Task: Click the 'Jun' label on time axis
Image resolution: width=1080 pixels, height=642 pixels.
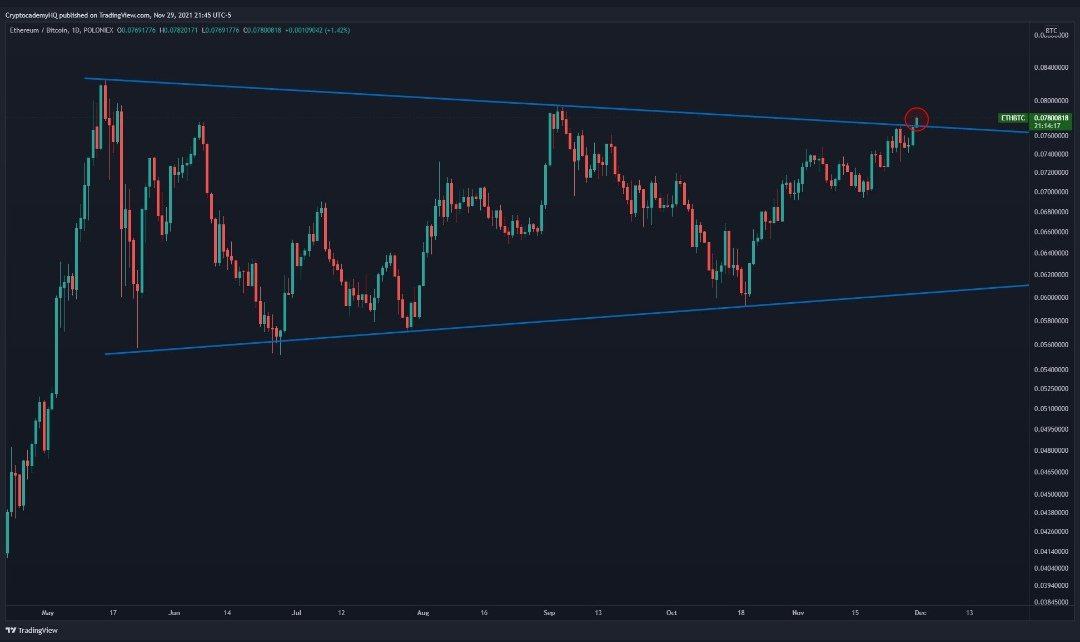Action: 174,612
